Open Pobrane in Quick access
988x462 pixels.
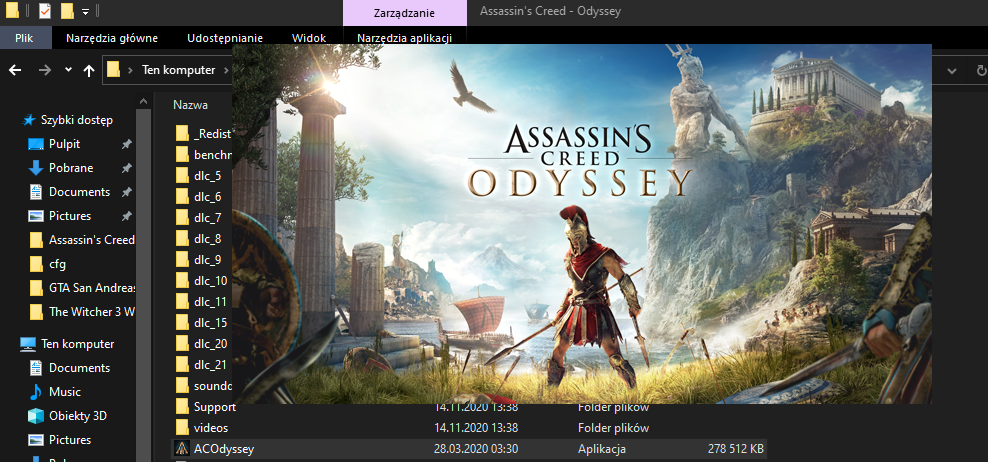click(x=71, y=168)
